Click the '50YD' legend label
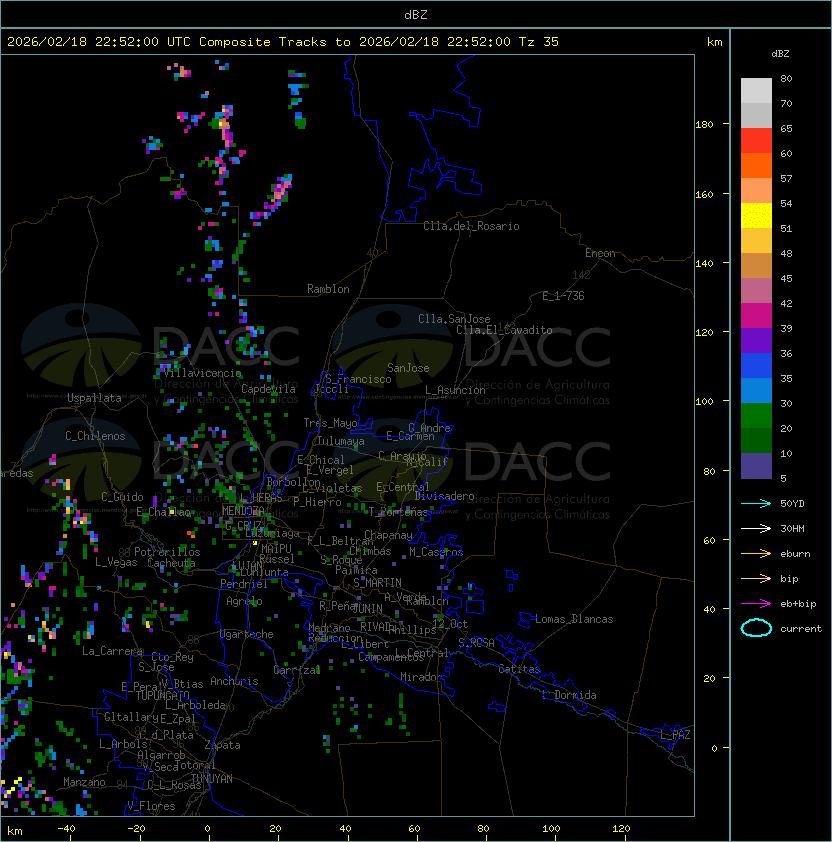Viewport: 832px width, 842px height. pyautogui.click(x=792, y=503)
